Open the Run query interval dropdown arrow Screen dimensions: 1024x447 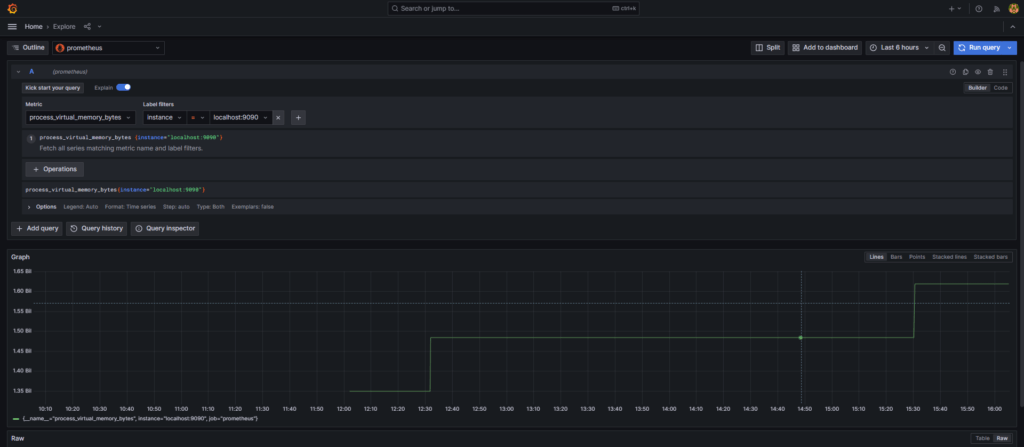[1010, 48]
